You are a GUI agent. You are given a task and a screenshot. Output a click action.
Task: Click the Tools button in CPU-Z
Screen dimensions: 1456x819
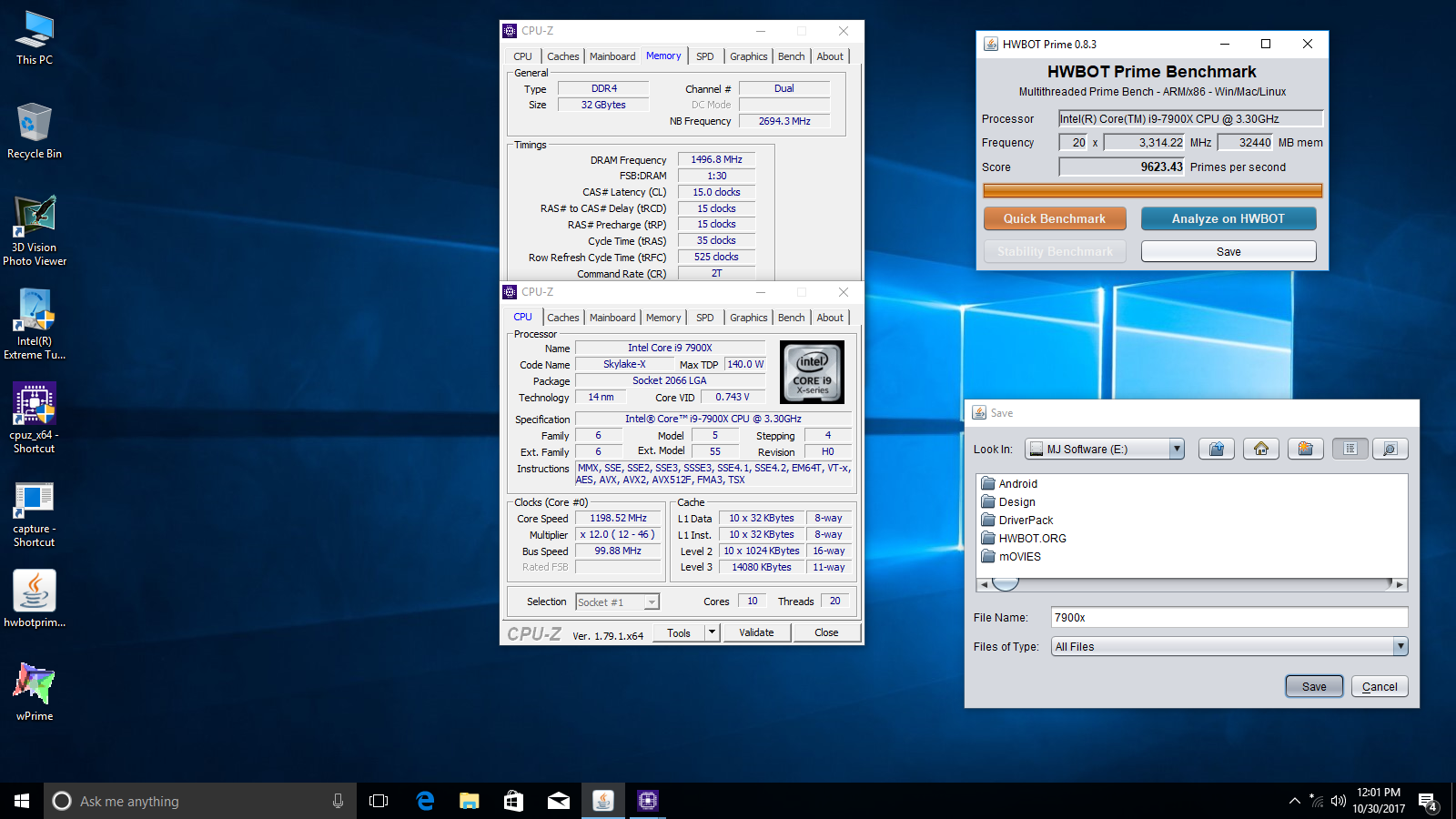coord(679,632)
